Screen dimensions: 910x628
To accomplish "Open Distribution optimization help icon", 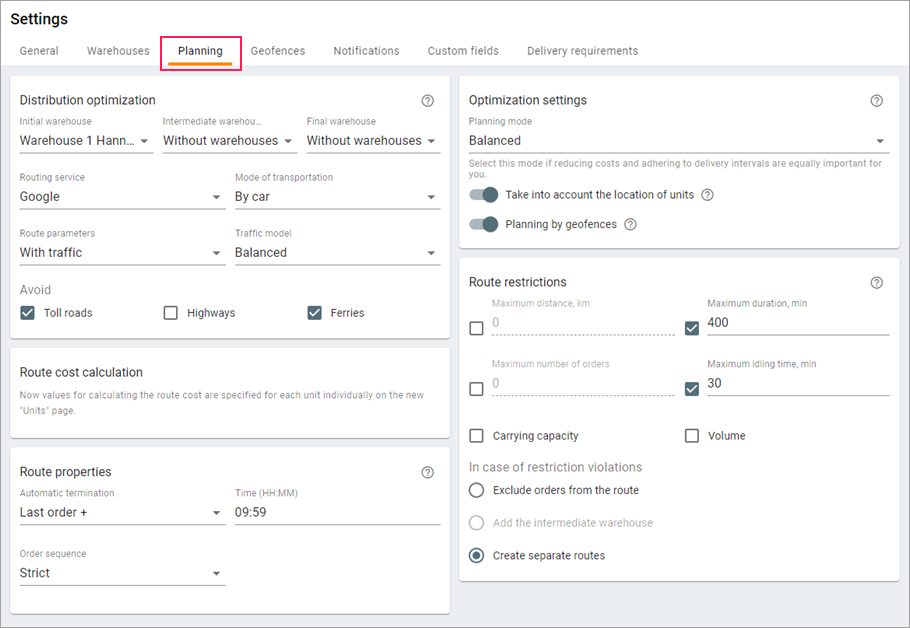I will click(428, 100).
